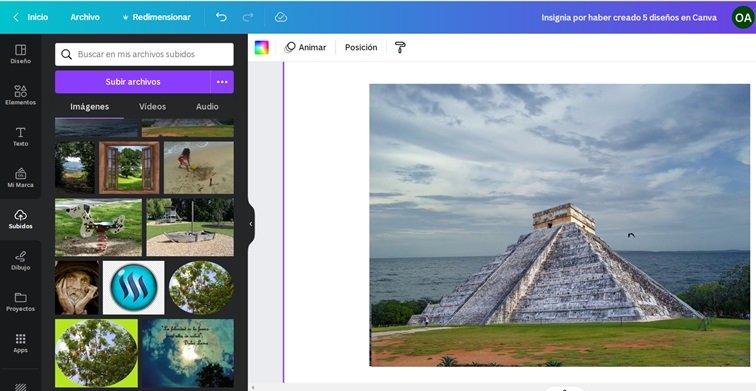Switch to the Audio tab
The width and height of the screenshot is (756, 391).
pyautogui.click(x=207, y=107)
